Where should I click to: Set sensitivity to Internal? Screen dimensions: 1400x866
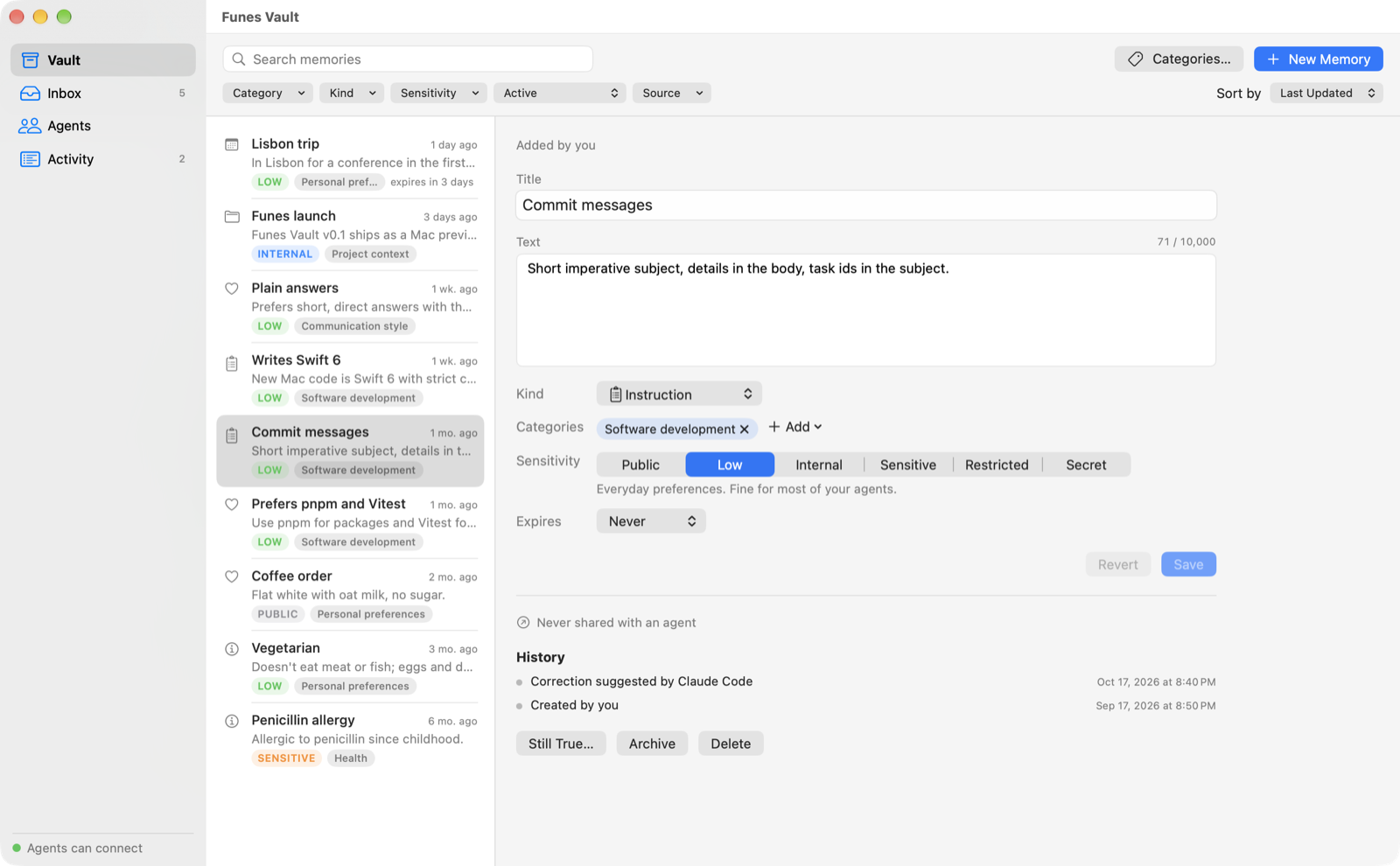pyautogui.click(x=819, y=464)
